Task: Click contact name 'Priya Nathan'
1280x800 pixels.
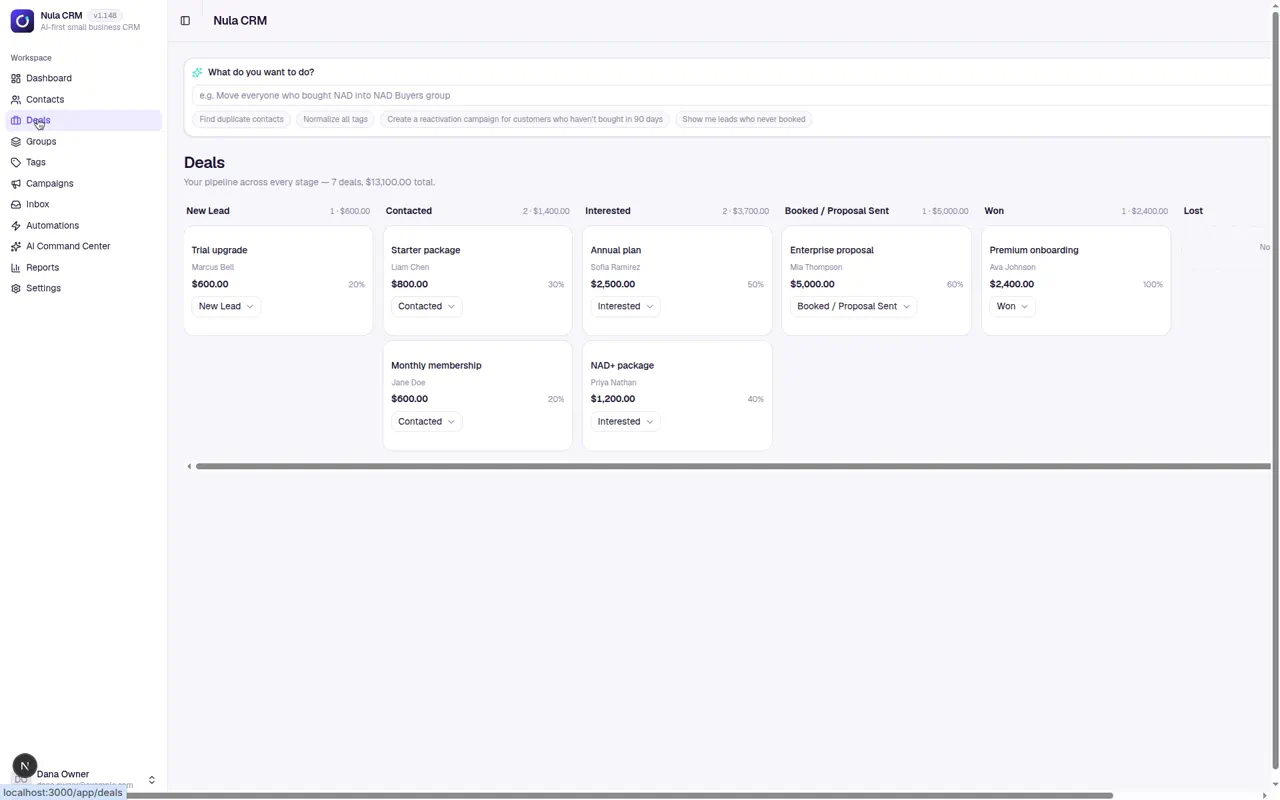Action: [613, 382]
